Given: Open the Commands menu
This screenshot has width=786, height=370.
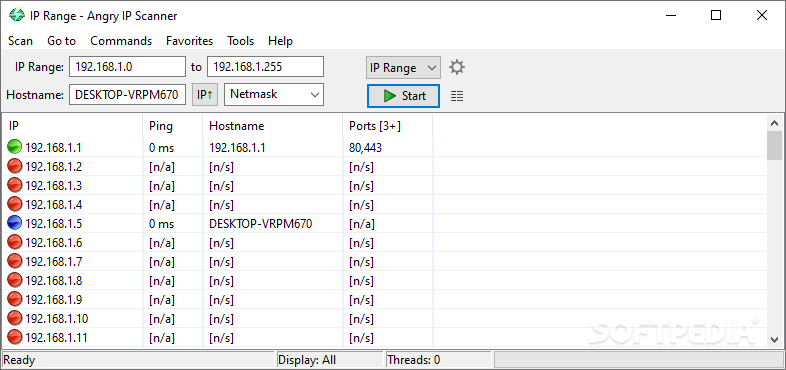Looking at the screenshot, I should click(x=121, y=41).
